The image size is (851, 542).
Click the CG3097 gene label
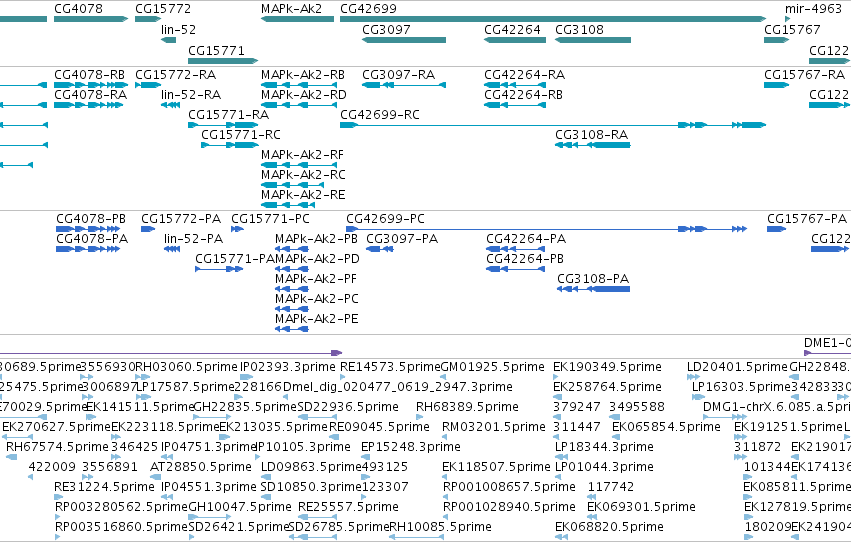(x=386, y=29)
